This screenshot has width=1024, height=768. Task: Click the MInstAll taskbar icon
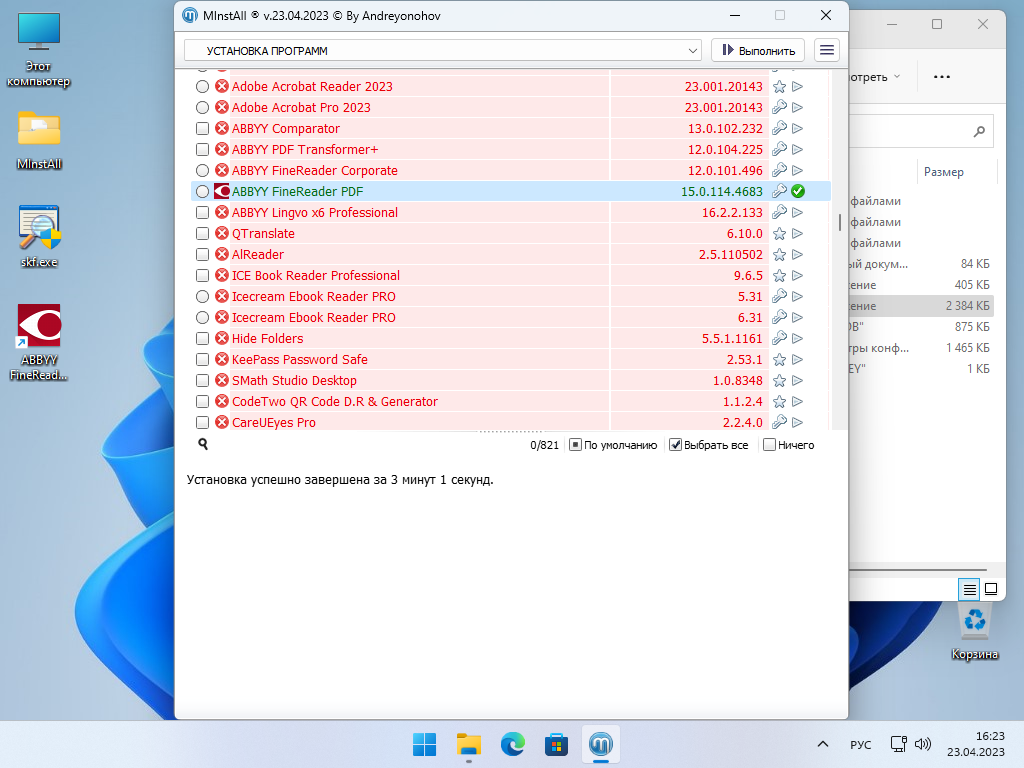pyautogui.click(x=601, y=744)
